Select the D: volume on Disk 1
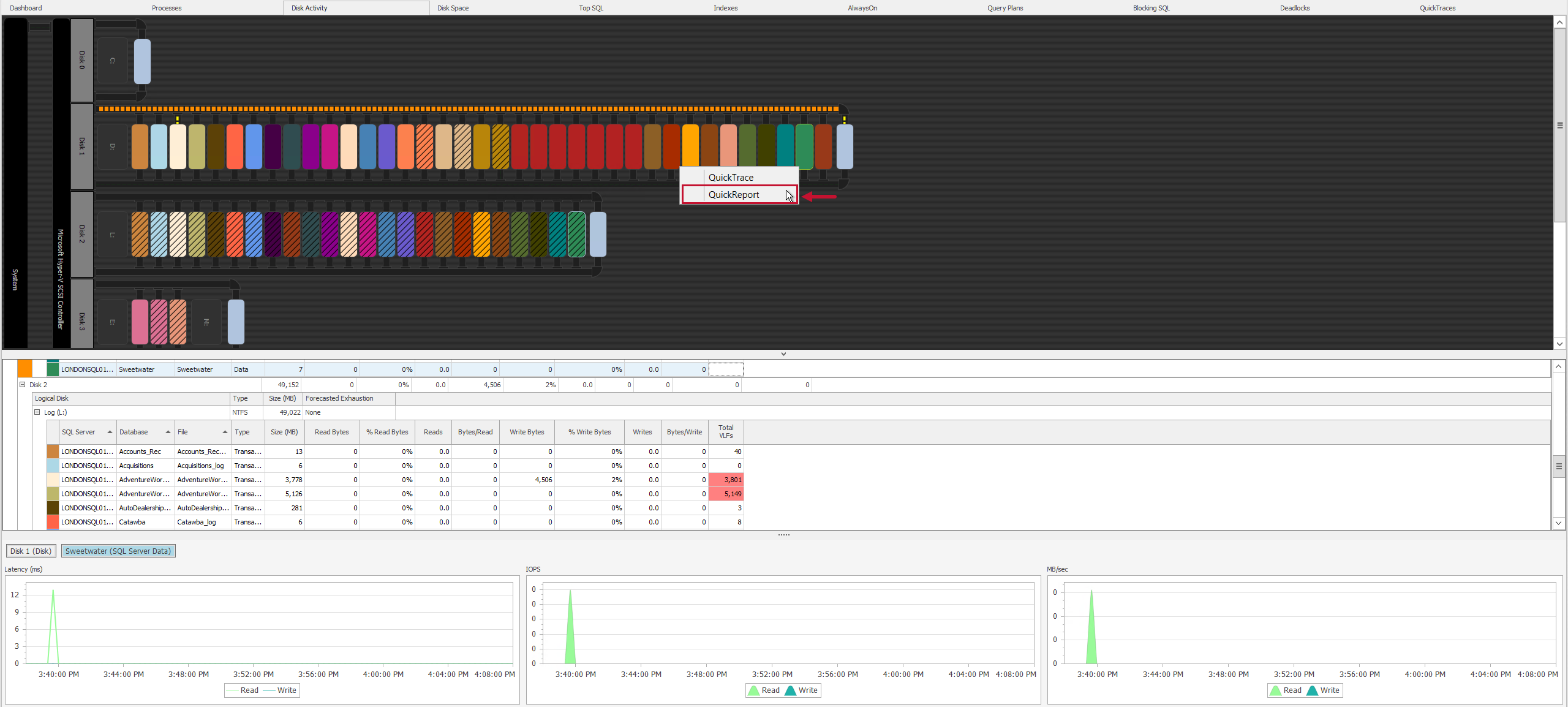The image size is (1568, 707). click(112, 146)
